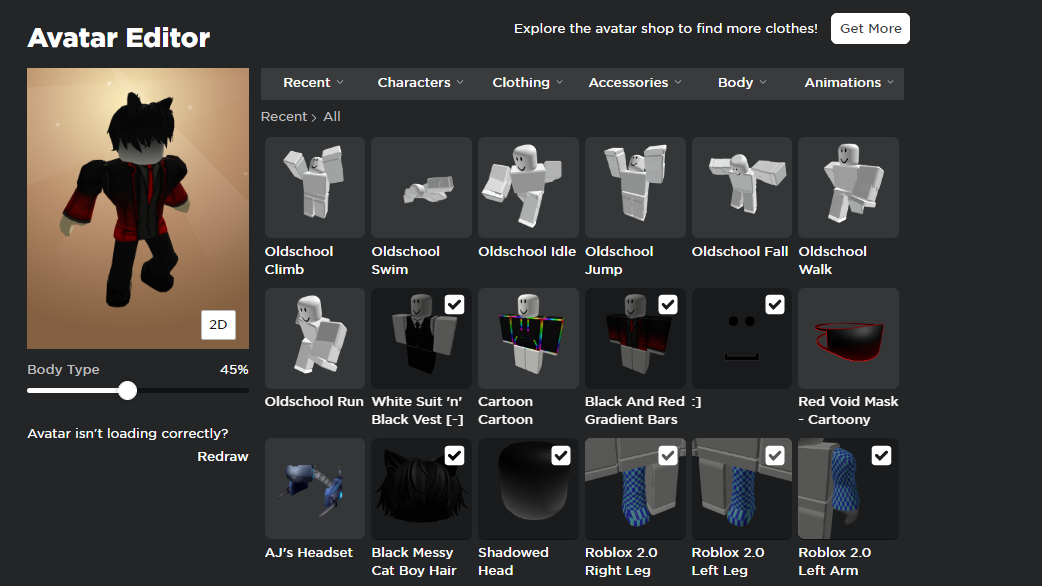Click the Roblox 2.0 Left Arm image
This screenshot has height=586, width=1042.
coord(849,488)
